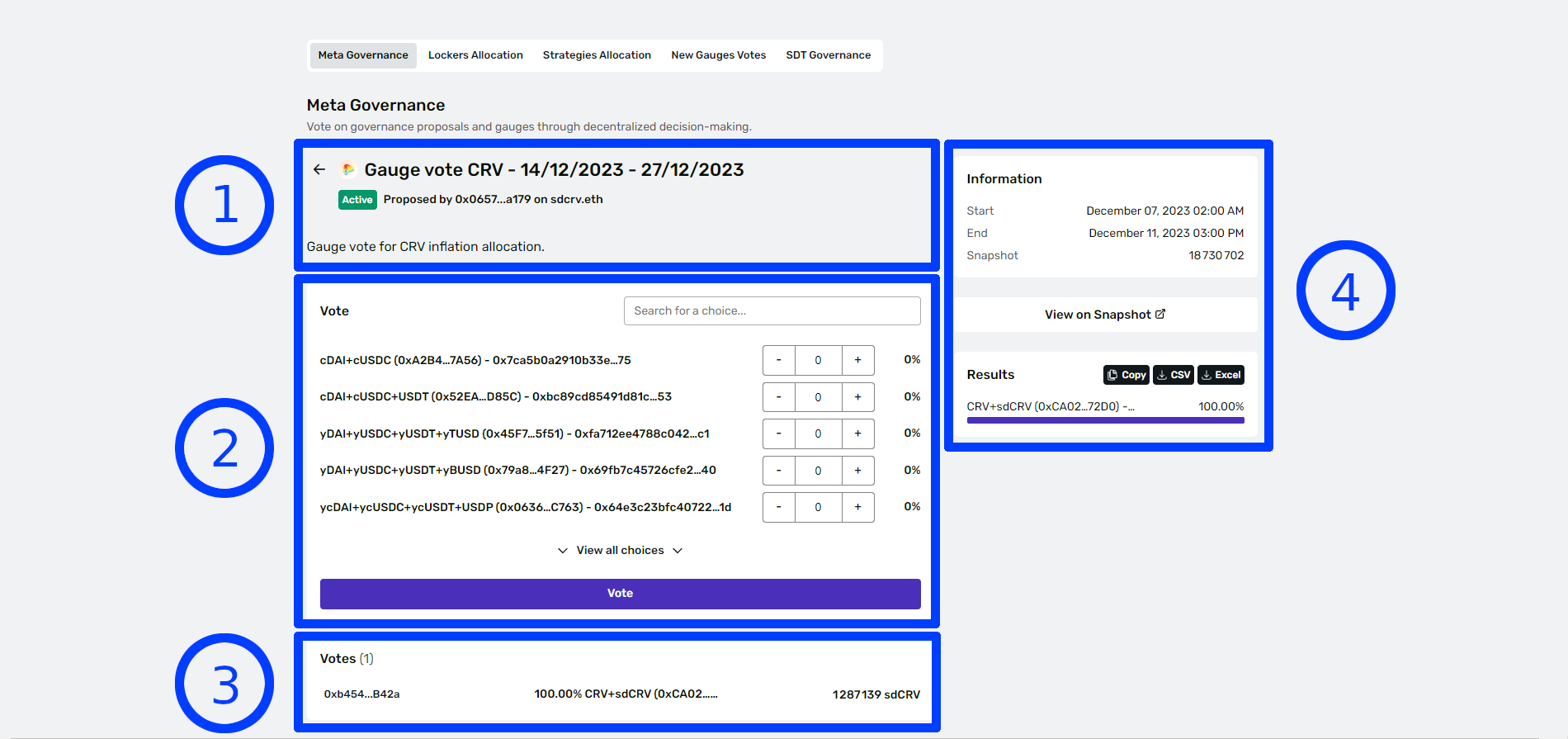Select voter address 0xb454...B42a

(361, 694)
